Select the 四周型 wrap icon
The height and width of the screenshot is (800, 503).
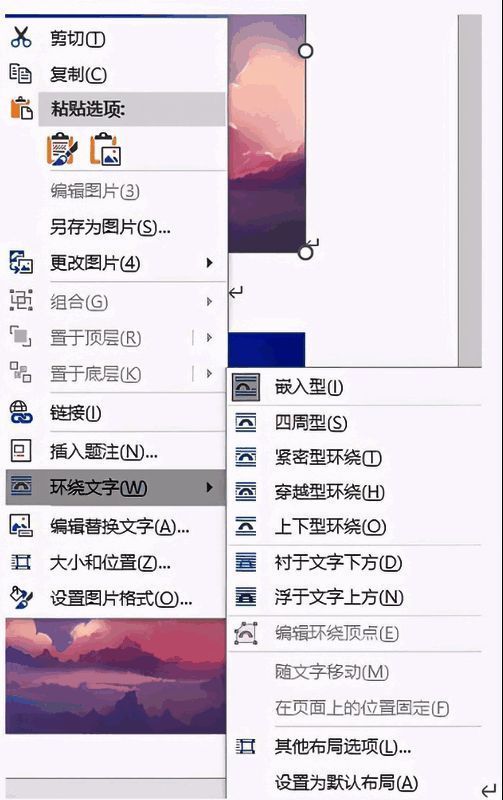(245, 422)
